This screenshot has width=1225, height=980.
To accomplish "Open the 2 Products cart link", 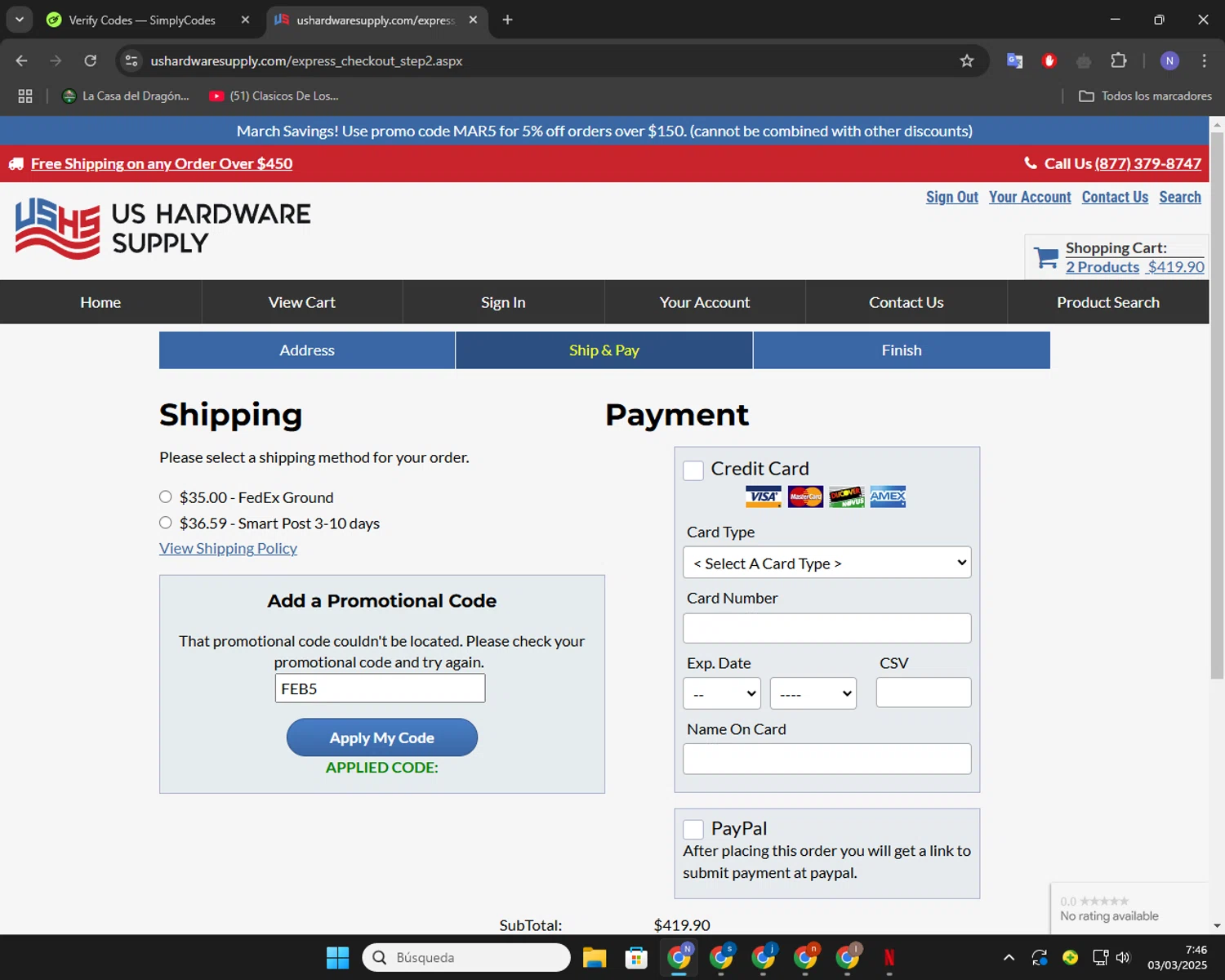I will [x=1102, y=267].
